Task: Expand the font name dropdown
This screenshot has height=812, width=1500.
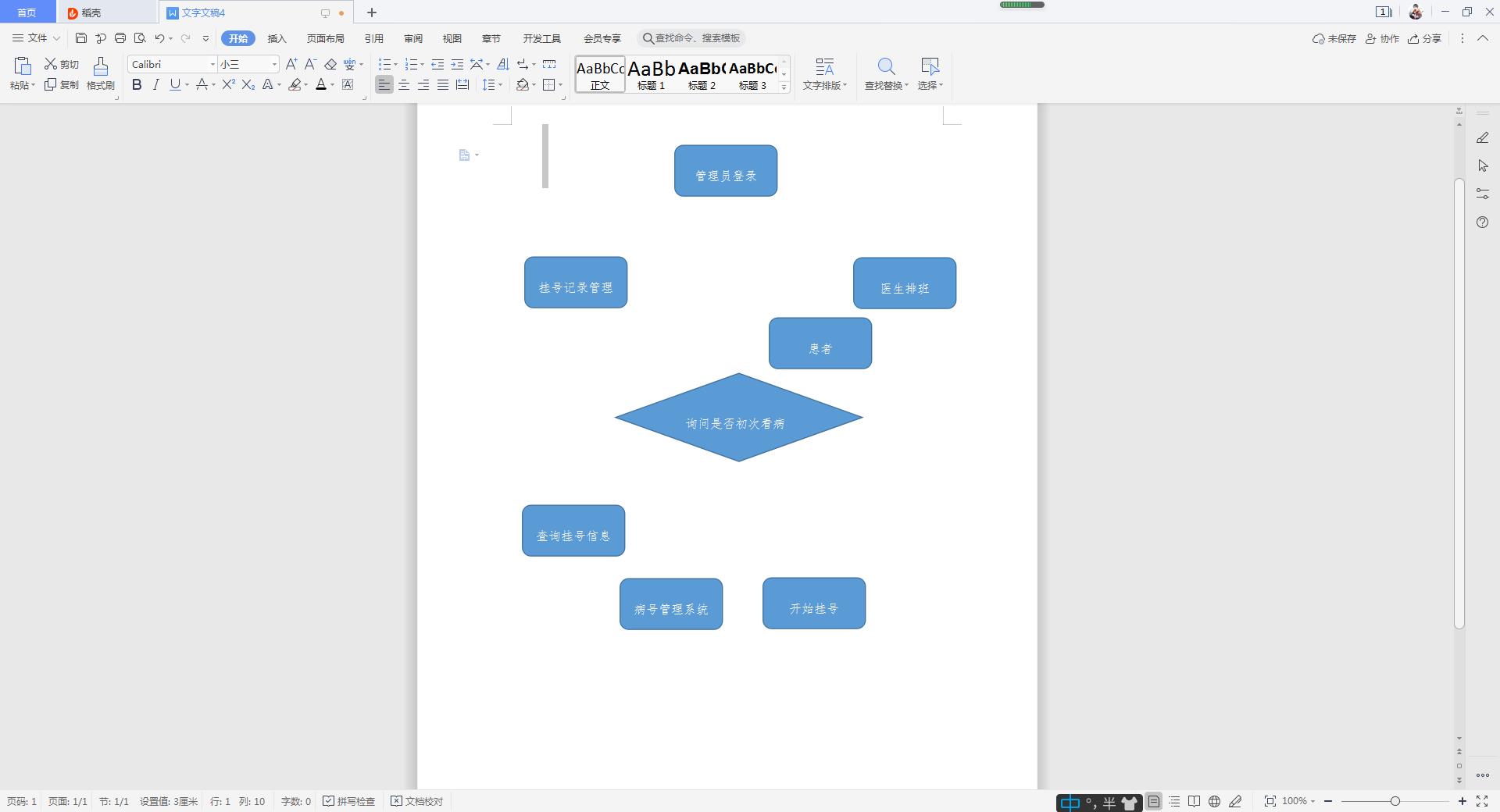Action: point(212,64)
